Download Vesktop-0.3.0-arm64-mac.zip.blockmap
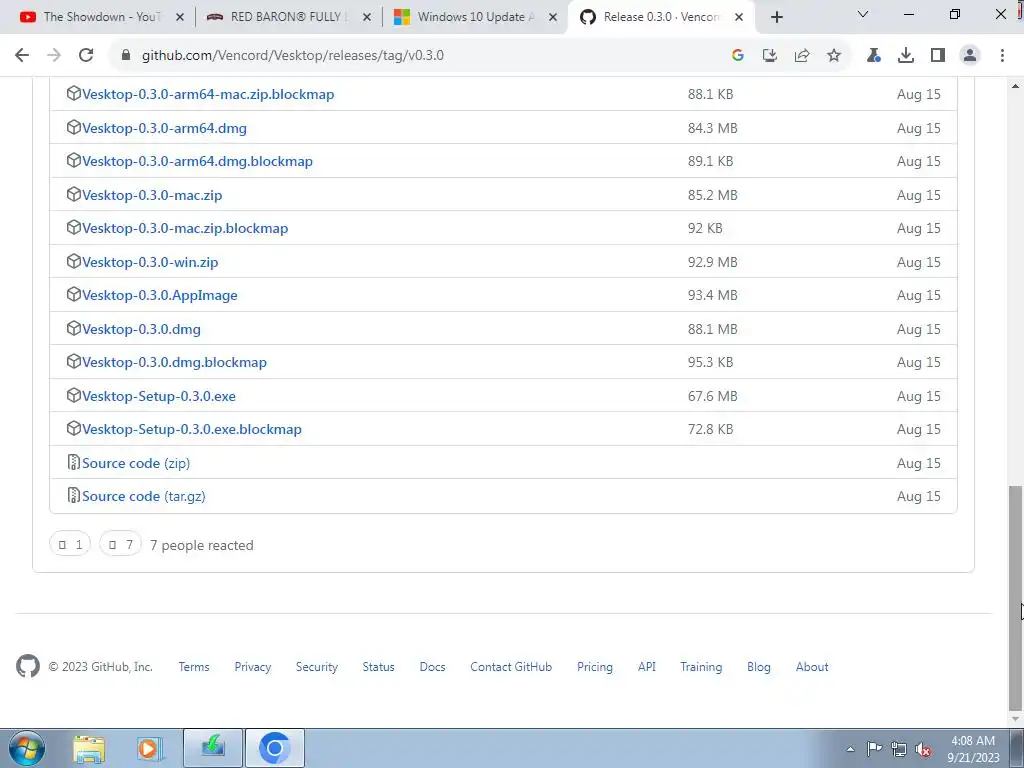This screenshot has height=768, width=1024. tap(208, 94)
